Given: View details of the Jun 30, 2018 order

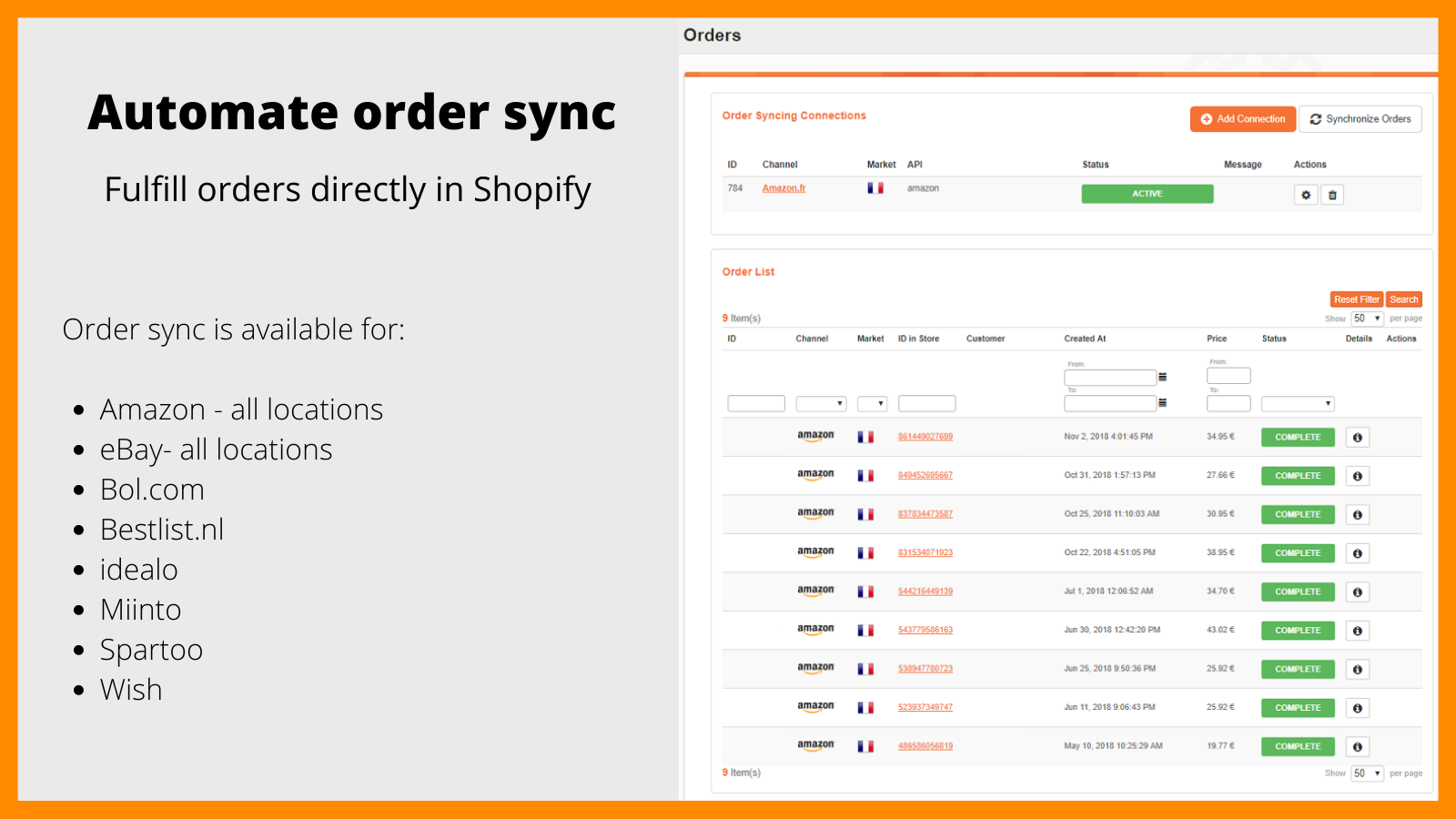Looking at the screenshot, I should [1358, 631].
